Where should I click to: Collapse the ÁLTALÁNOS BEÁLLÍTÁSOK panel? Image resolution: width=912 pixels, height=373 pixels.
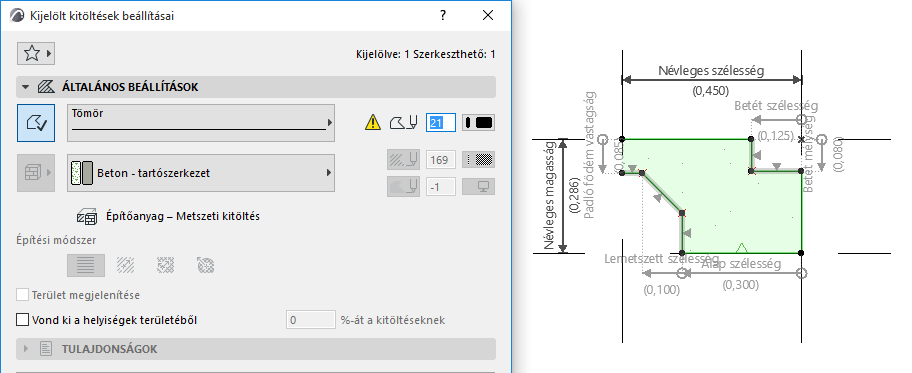pos(25,87)
